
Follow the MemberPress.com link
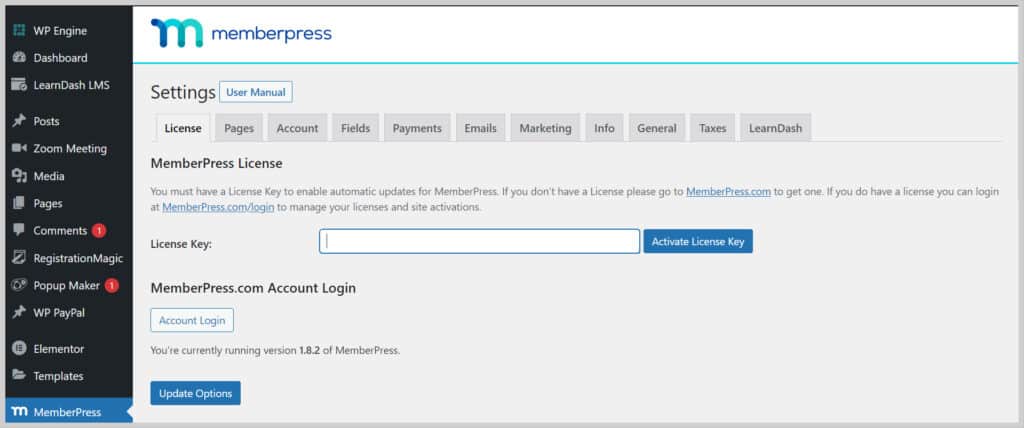(x=728, y=192)
